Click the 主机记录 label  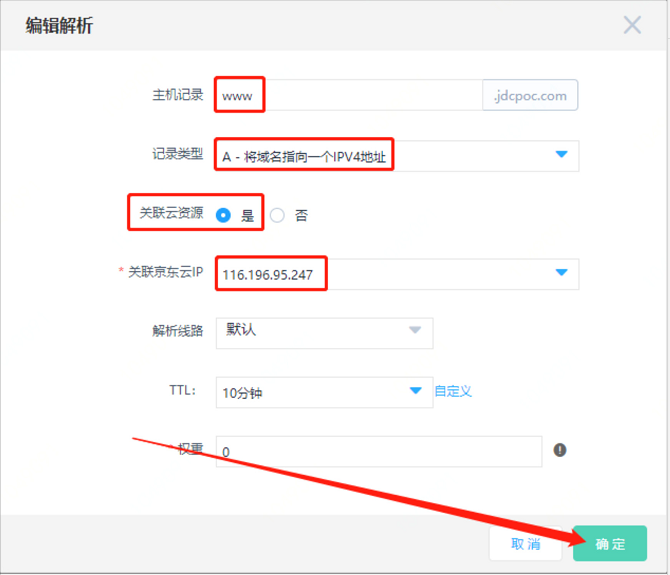178,94
